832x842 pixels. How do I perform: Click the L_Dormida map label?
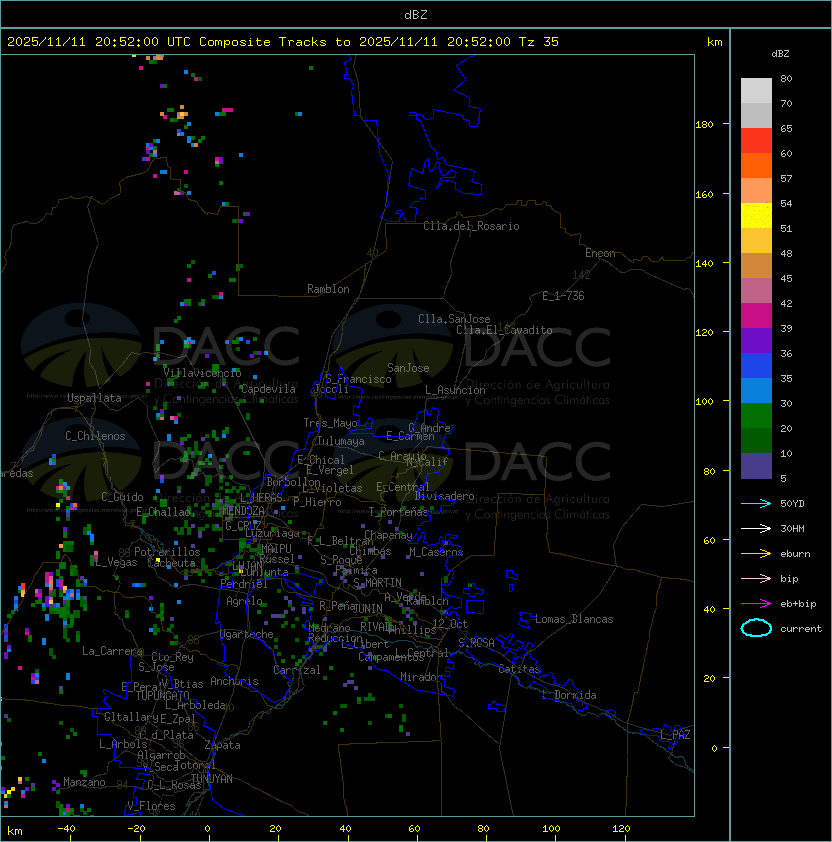569,695
